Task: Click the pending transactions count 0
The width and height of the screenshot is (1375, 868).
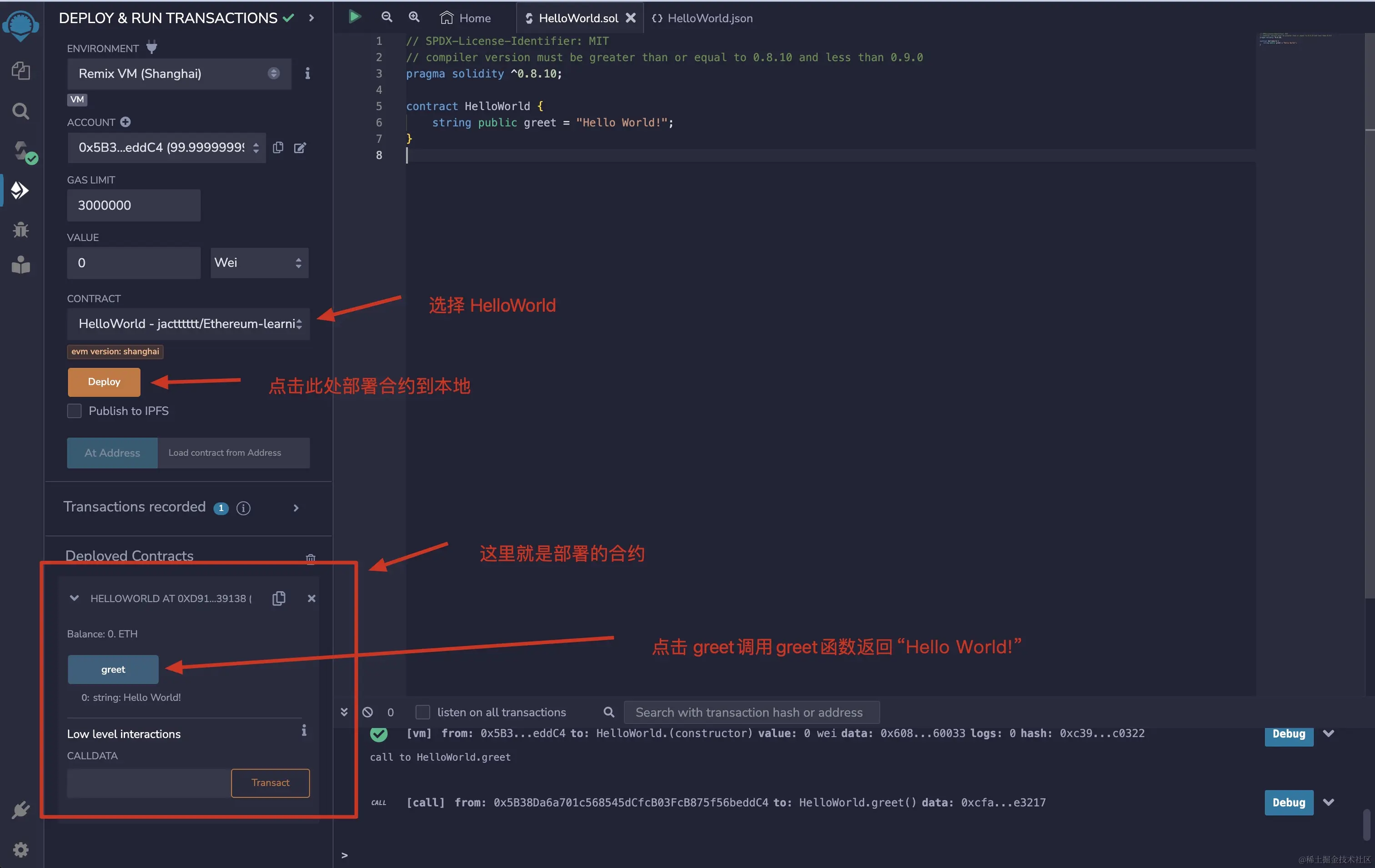Action: (x=391, y=712)
